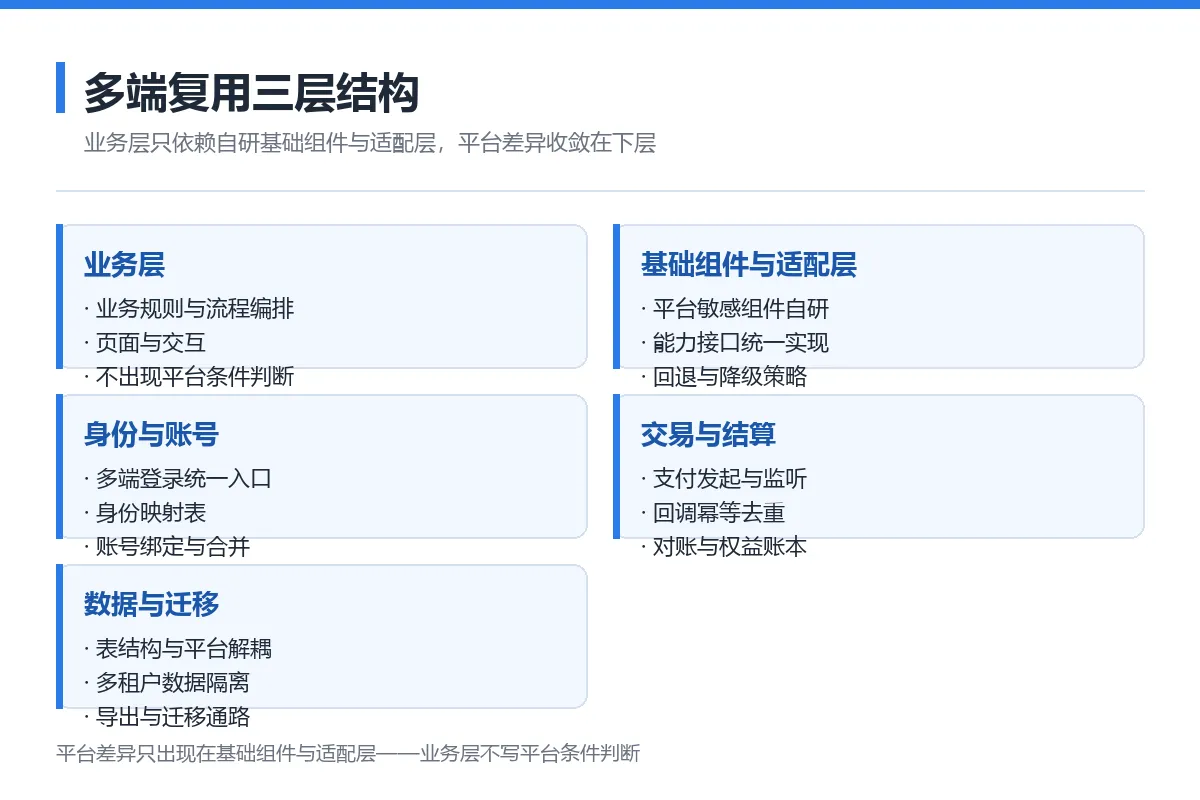The height and width of the screenshot is (800, 1200).
Task: Select bullet 多端登录统一入口
Action: 178,479
